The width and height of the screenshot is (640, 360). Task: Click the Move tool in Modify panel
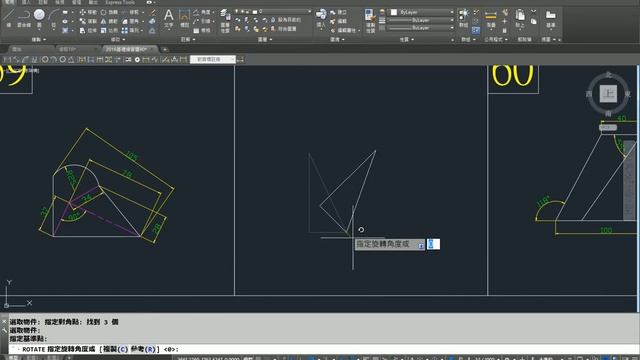[88, 12]
